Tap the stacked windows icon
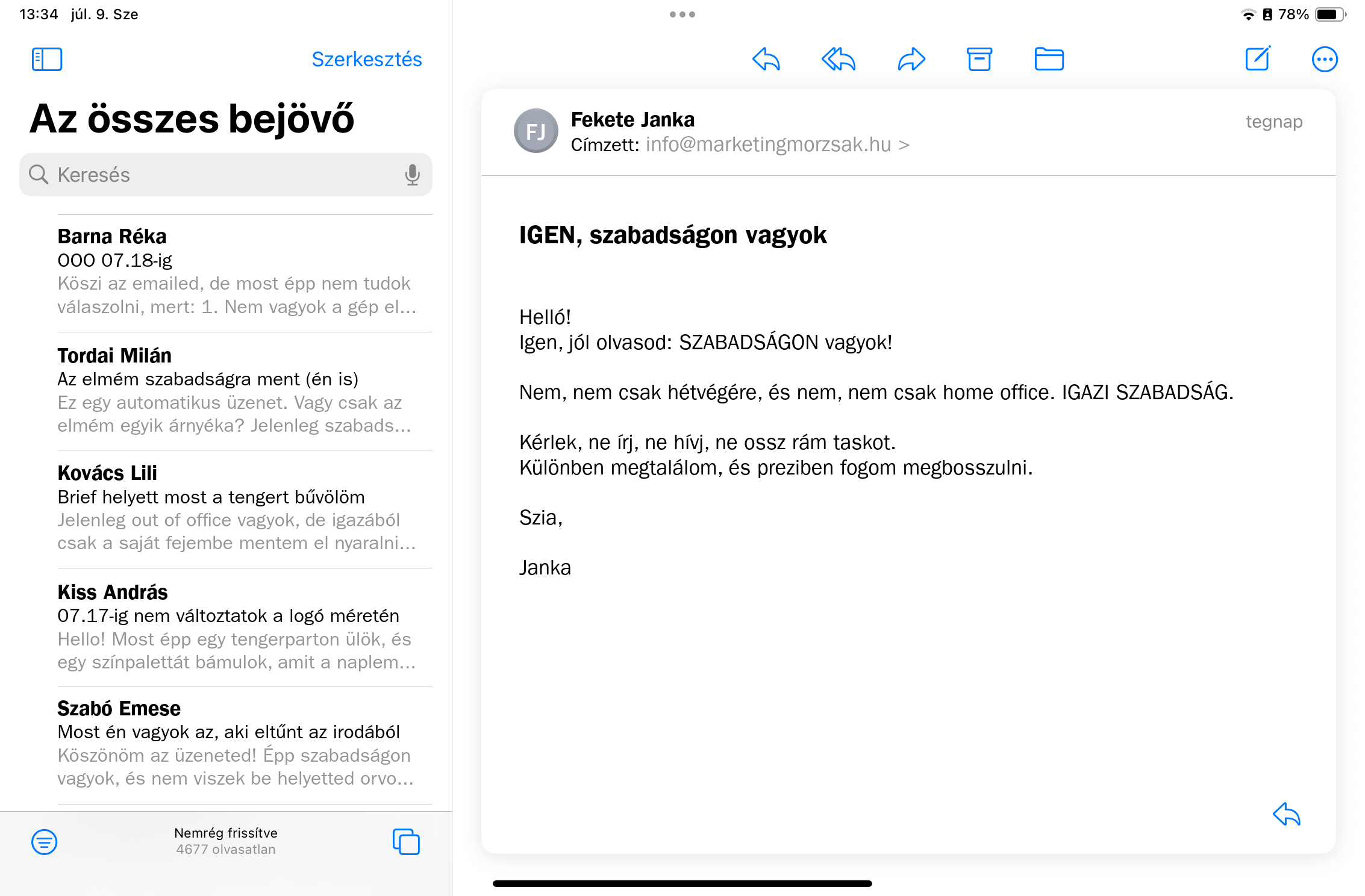 click(406, 841)
